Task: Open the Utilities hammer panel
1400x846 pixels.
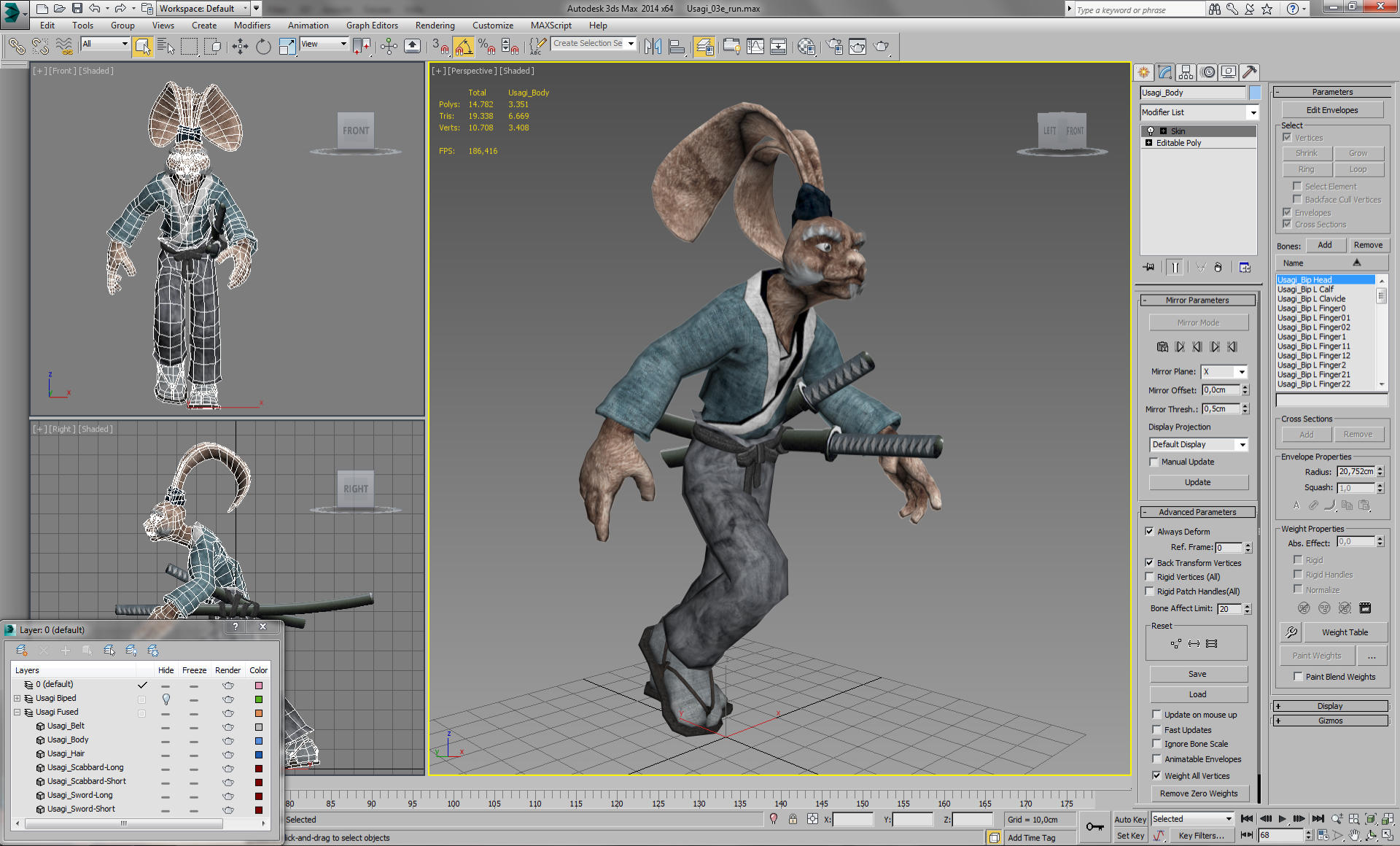Action: pyautogui.click(x=1250, y=72)
